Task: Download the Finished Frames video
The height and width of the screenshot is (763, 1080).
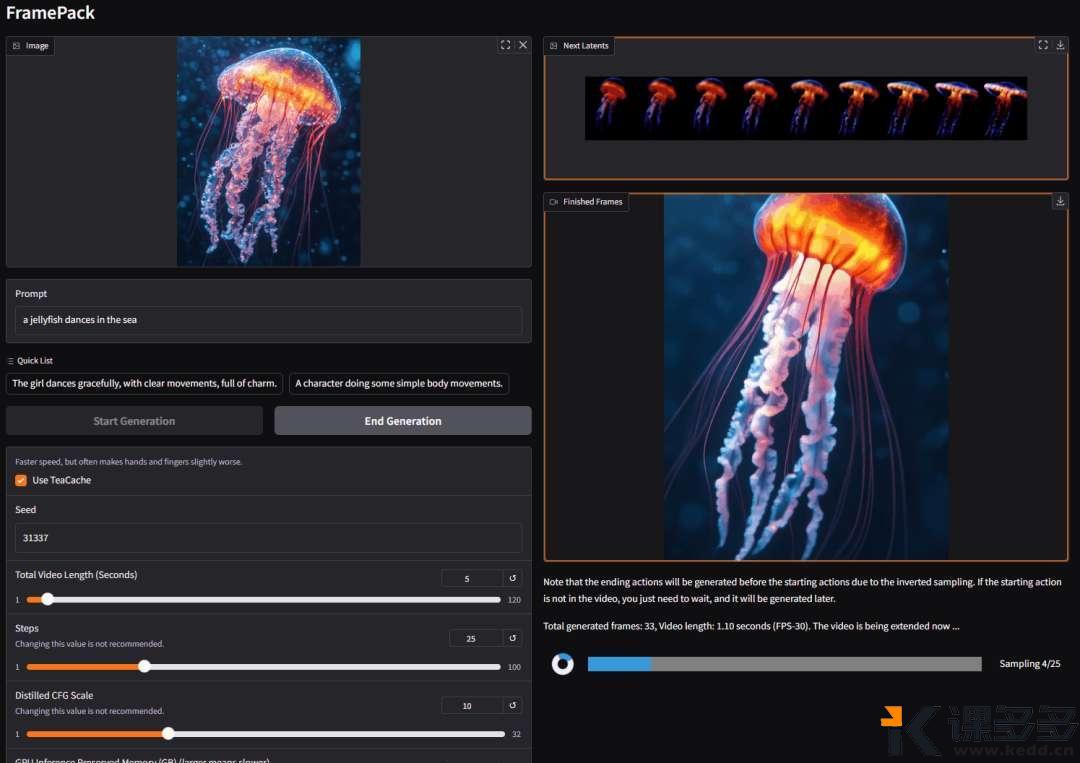Action: [1060, 201]
